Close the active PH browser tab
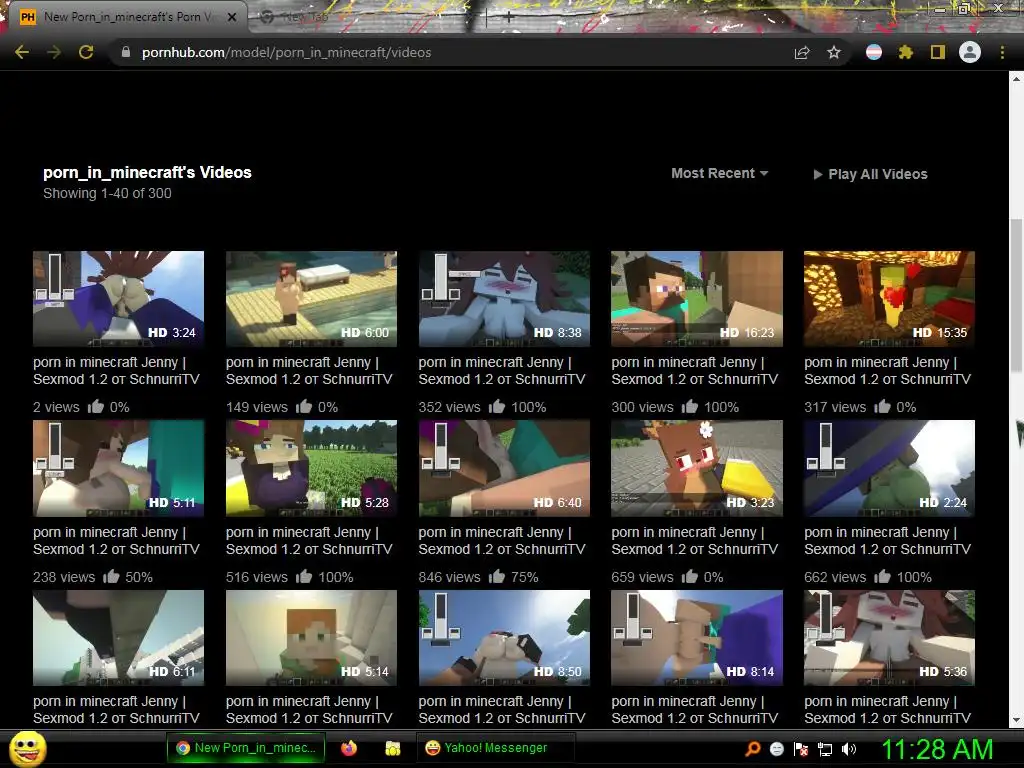The image size is (1024, 768). click(232, 17)
